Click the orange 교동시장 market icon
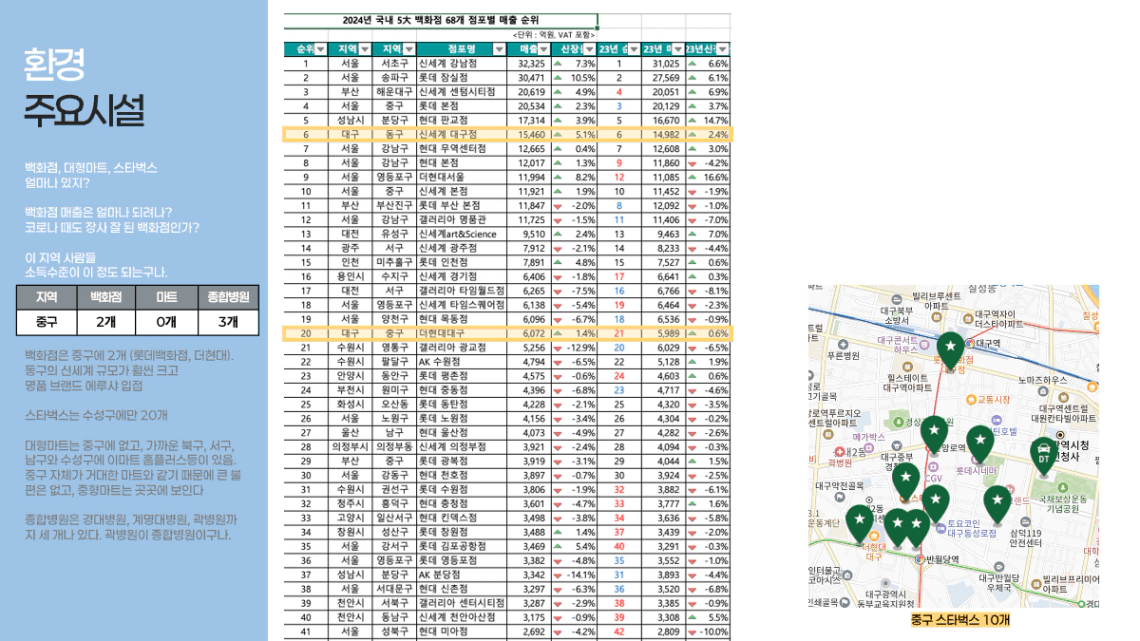The height and width of the screenshot is (641, 1140). (x=971, y=400)
